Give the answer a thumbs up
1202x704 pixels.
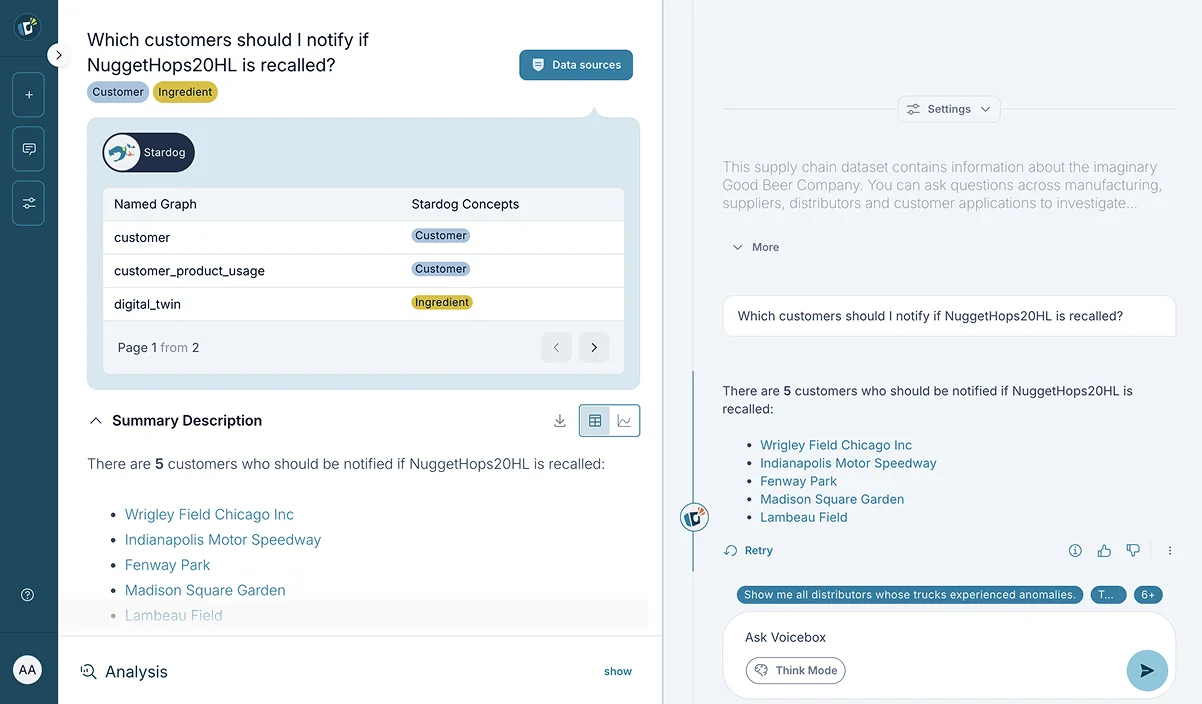1104,550
